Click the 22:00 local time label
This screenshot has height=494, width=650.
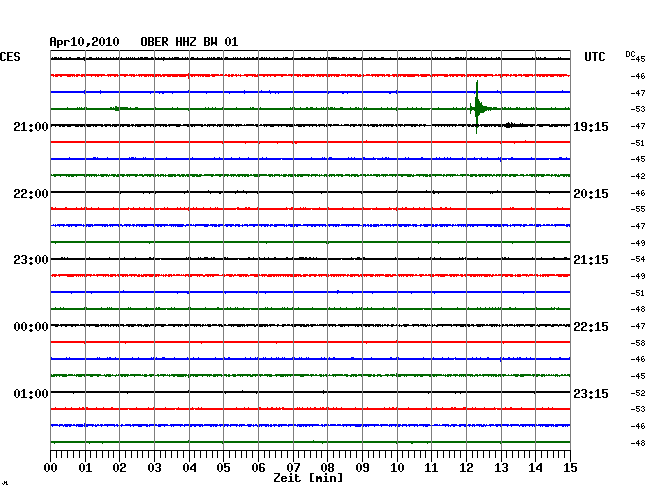pyautogui.click(x=31, y=194)
